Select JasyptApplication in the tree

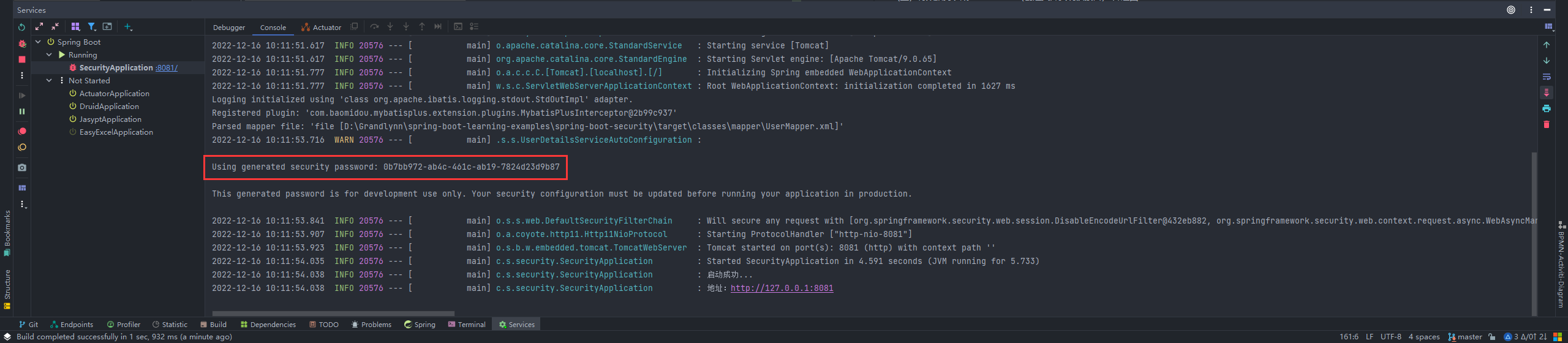(110, 119)
